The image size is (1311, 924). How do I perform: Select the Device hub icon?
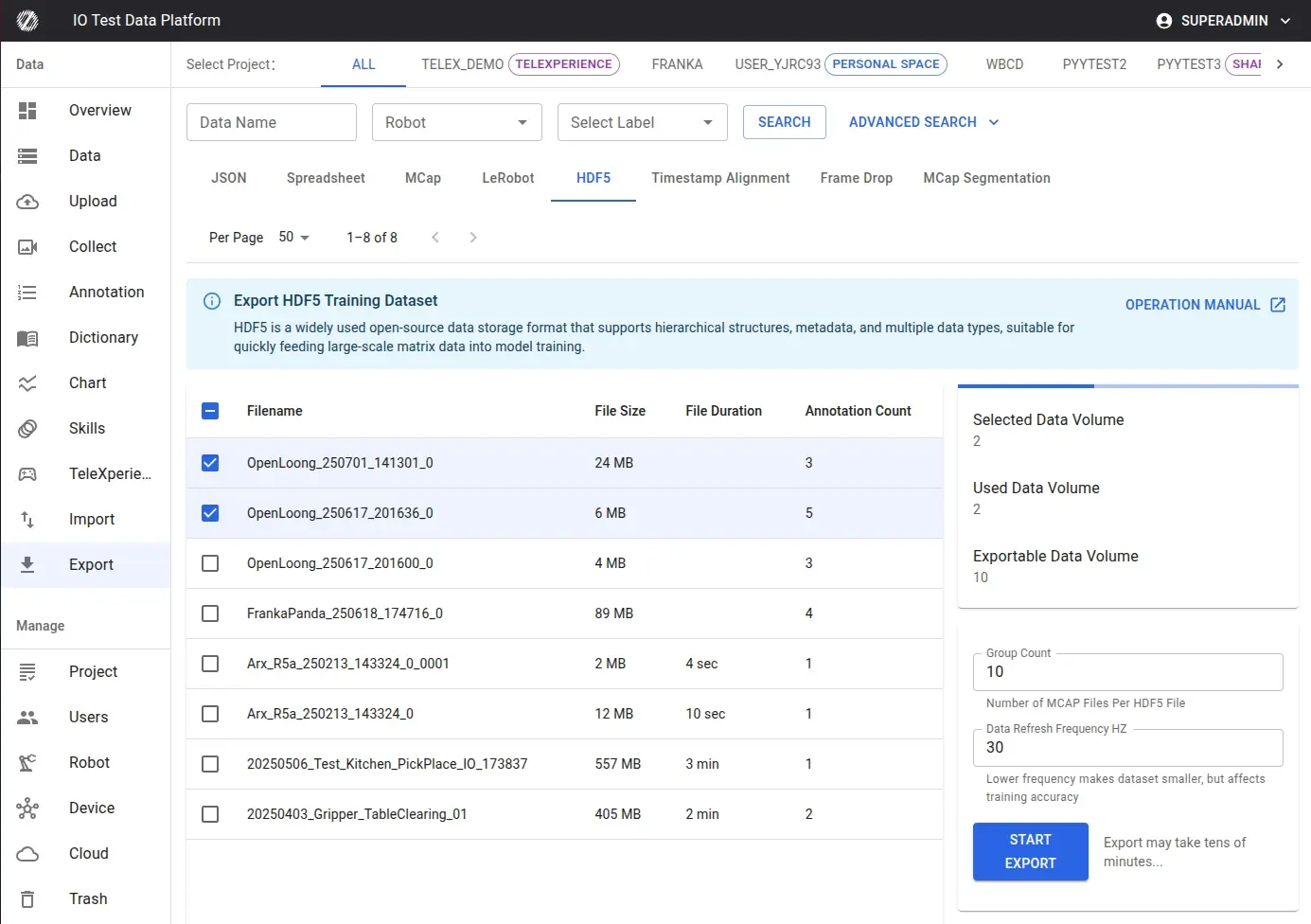coord(27,808)
